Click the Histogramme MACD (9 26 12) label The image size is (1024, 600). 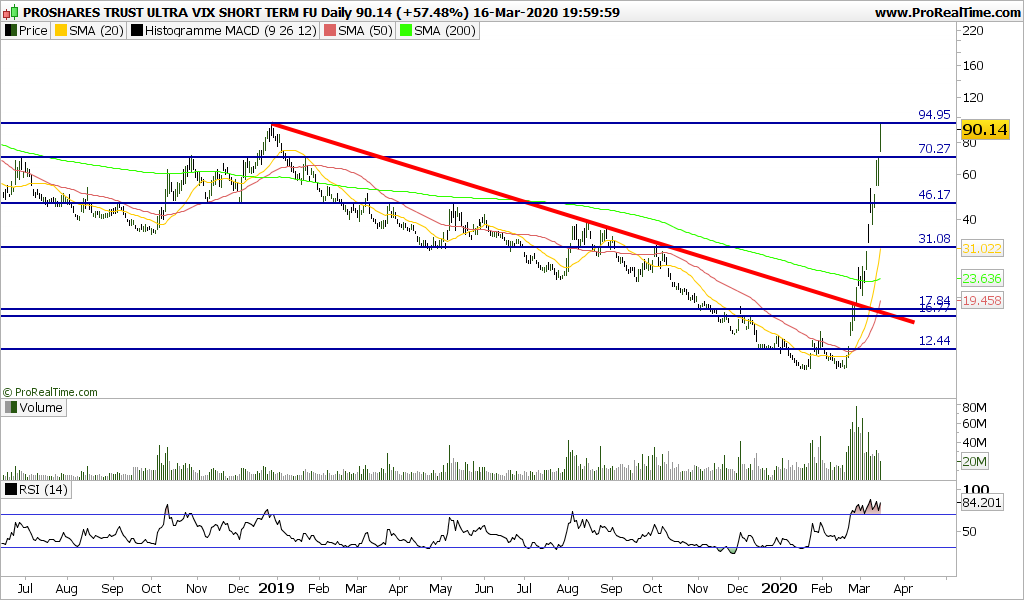tap(231, 31)
